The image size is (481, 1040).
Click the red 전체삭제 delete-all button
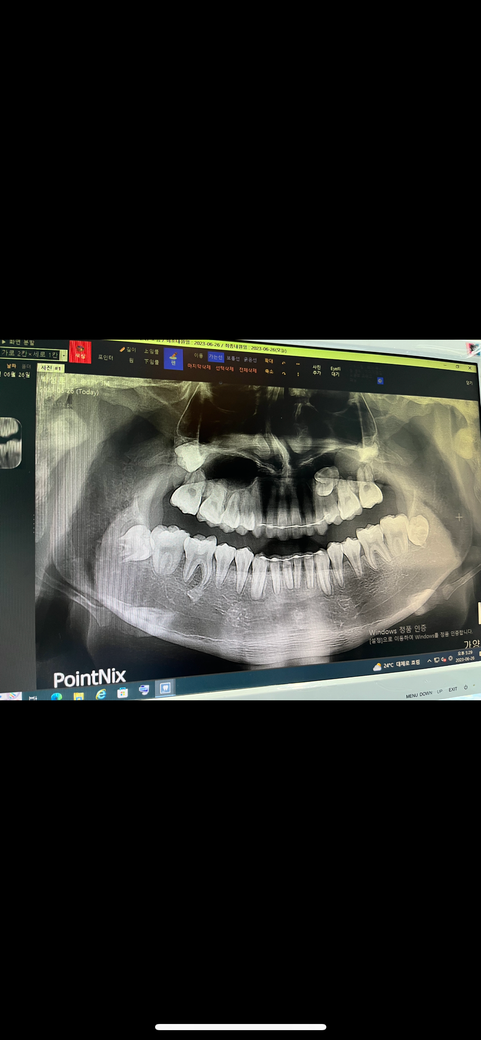click(x=247, y=369)
